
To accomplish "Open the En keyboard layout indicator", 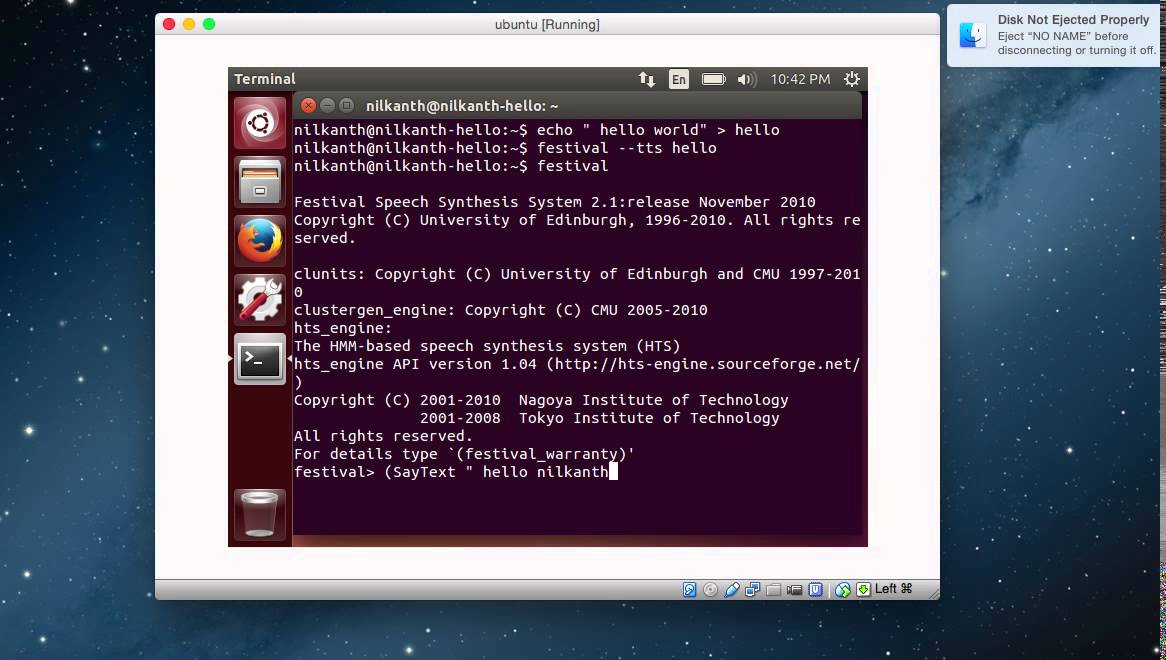I will coord(679,79).
